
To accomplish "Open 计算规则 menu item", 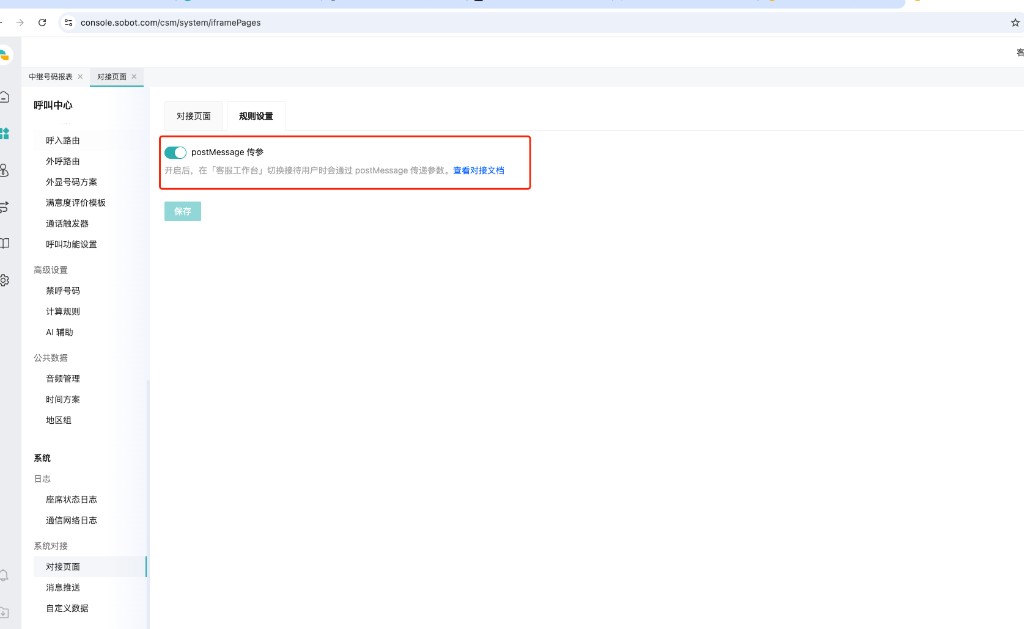I will (x=63, y=312).
